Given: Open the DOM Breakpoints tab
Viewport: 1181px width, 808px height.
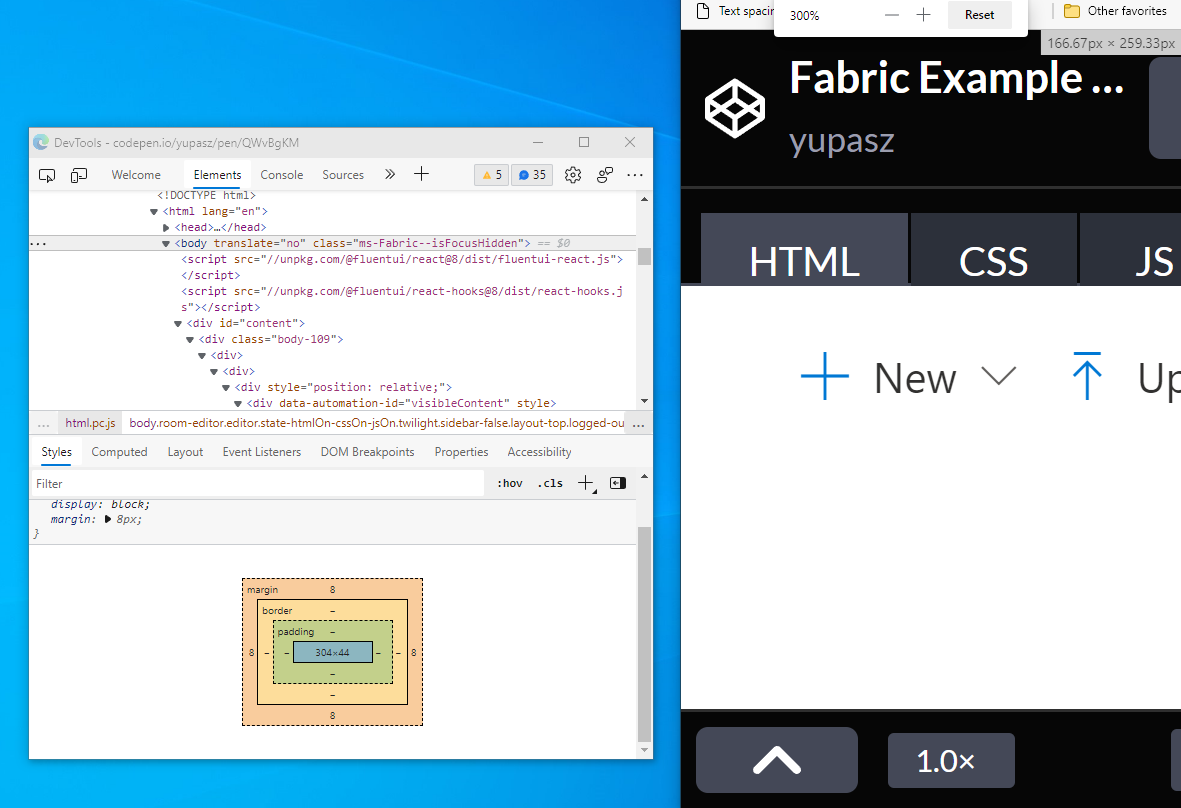Looking at the screenshot, I should [x=368, y=452].
